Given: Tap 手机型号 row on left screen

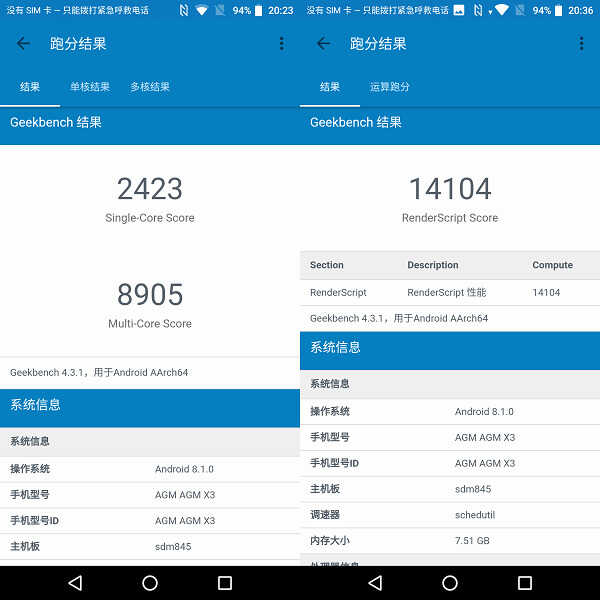Looking at the screenshot, I should click(x=150, y=495).
